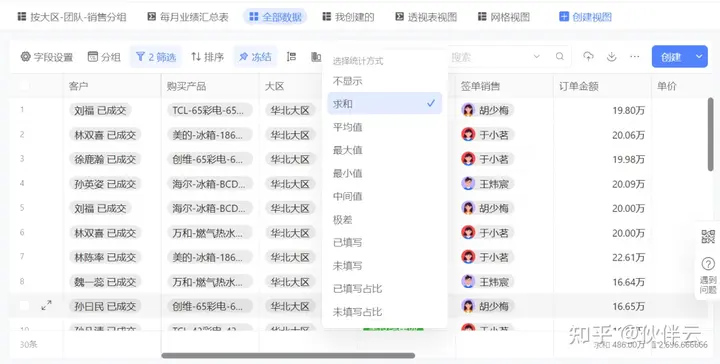The height and width of the screenshot is (364, 720).
Task: Click the cloud upload icon
Action: tap(588, 56)
